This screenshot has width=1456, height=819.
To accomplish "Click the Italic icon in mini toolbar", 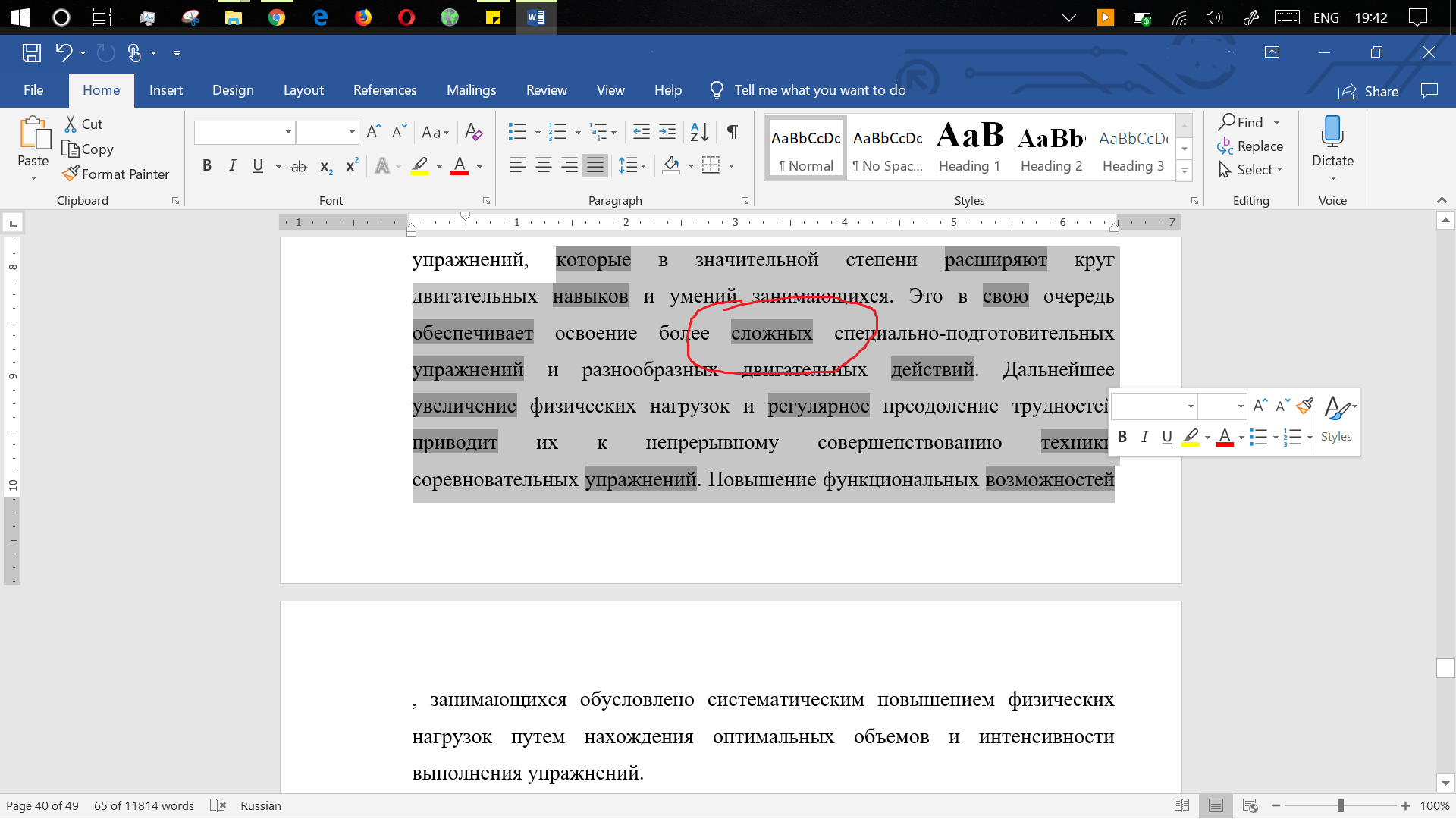I will coord(1144,436).
